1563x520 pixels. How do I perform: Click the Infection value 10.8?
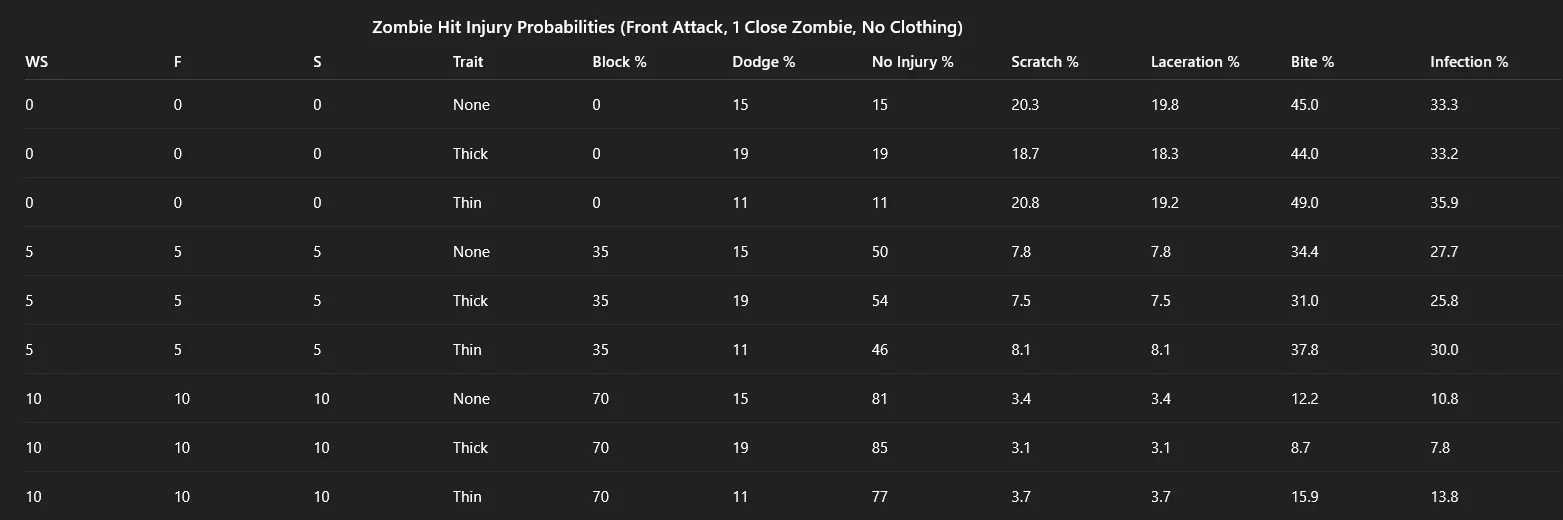pos(1444,399)
